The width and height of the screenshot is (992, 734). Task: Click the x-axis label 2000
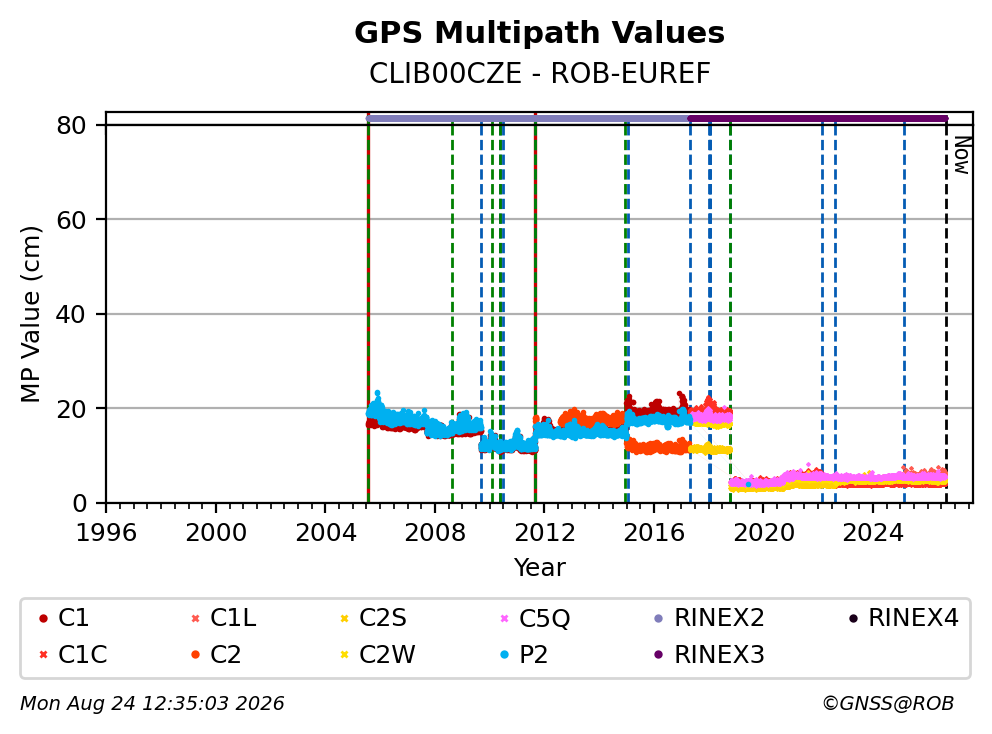216,533
